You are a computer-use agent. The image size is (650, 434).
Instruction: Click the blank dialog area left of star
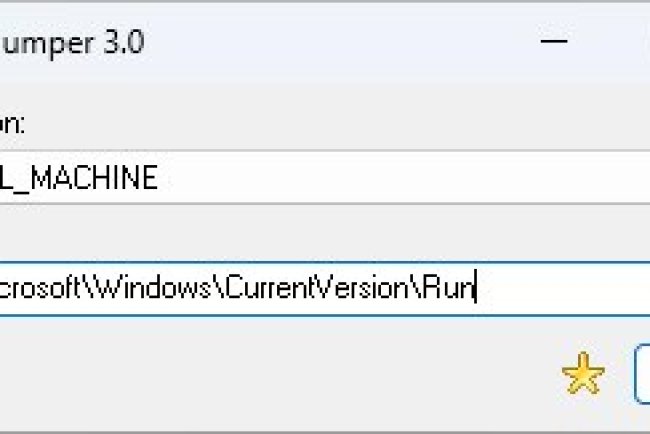pyautogui.click(x=300, y=375)
